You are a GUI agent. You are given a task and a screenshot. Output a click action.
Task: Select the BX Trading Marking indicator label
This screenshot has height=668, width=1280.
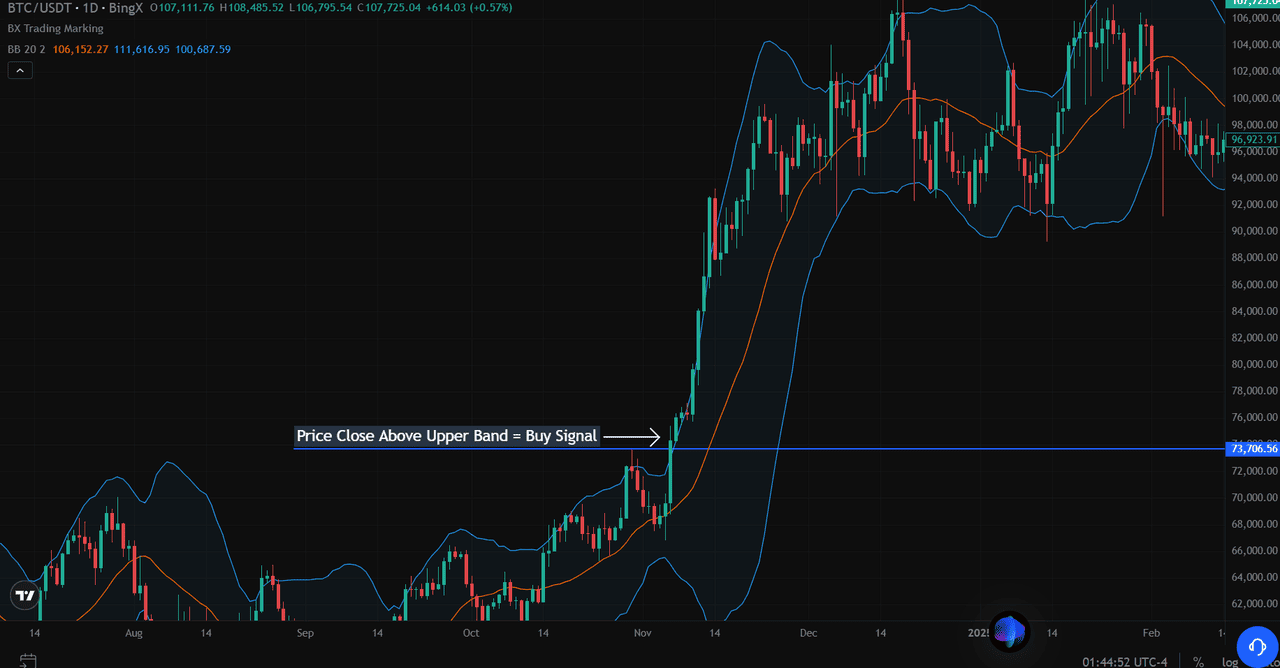point(56,29)
